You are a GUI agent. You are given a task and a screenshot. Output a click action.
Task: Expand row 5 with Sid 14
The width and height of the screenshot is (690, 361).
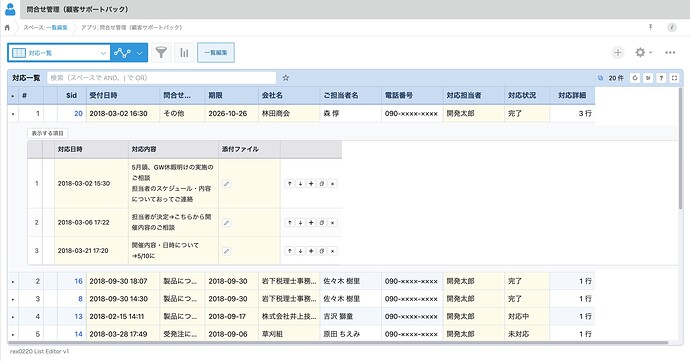pos(13,335)
